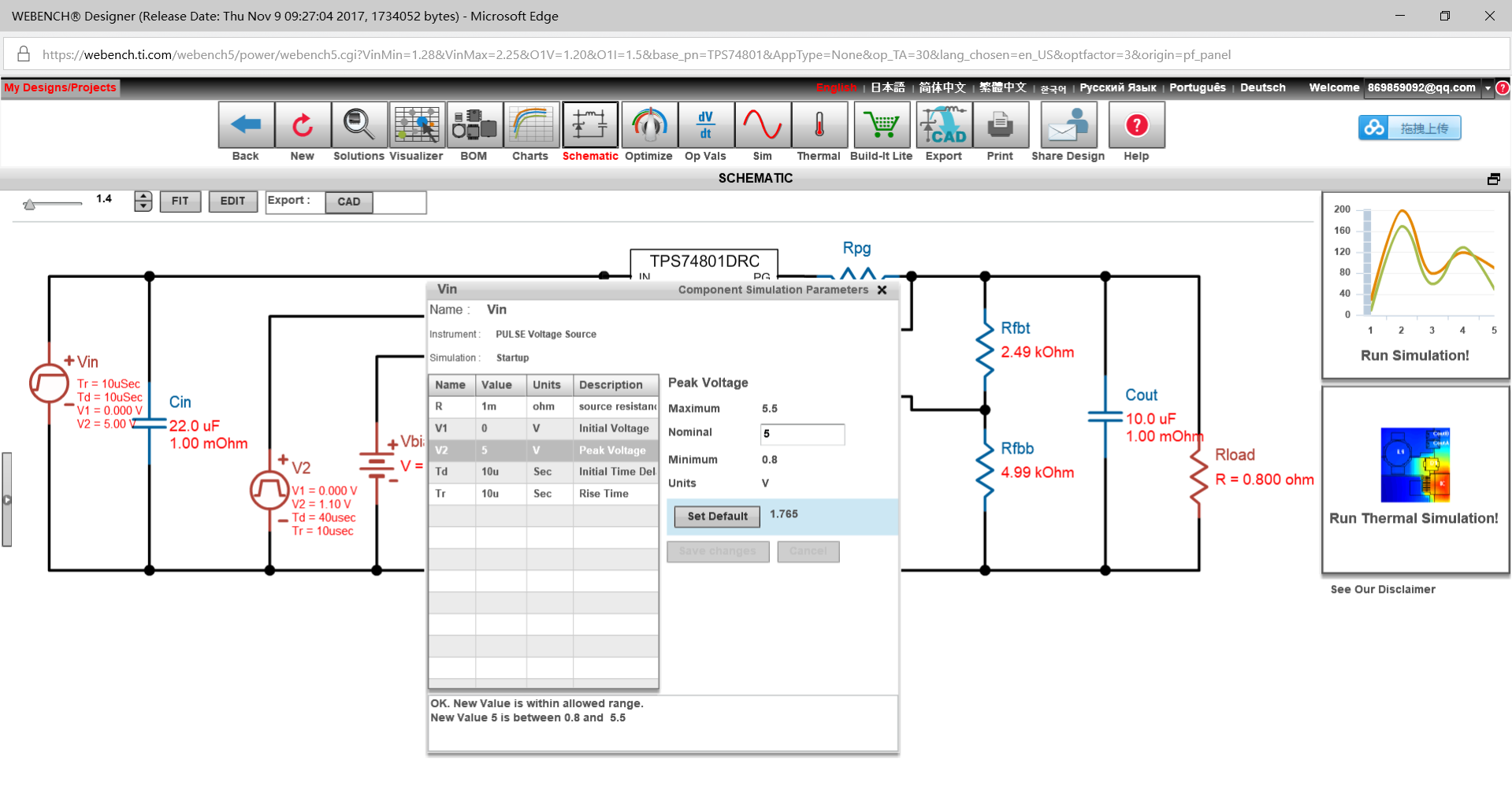1512x804 pixels.
Task: Open the Op Vals dV/dt icon
Action: tap(706, 125)
